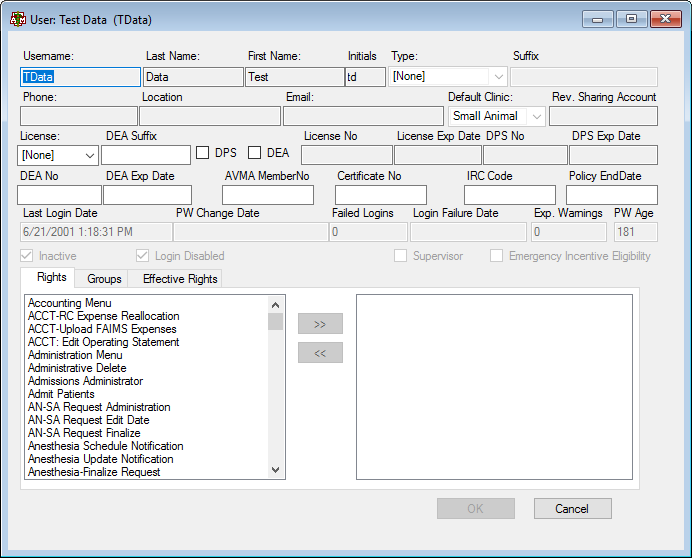692x558 pixels.
Task: Click the Last Login Date field
Action: 96,232
